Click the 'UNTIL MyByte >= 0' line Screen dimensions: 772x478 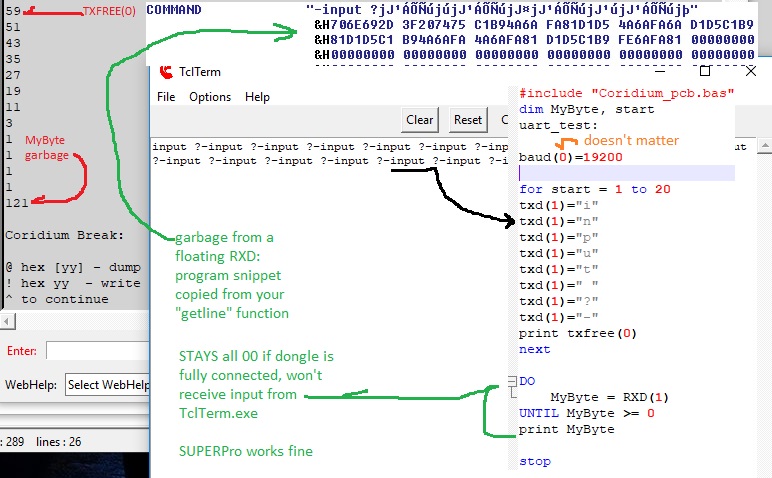click(x=586, y=413)
